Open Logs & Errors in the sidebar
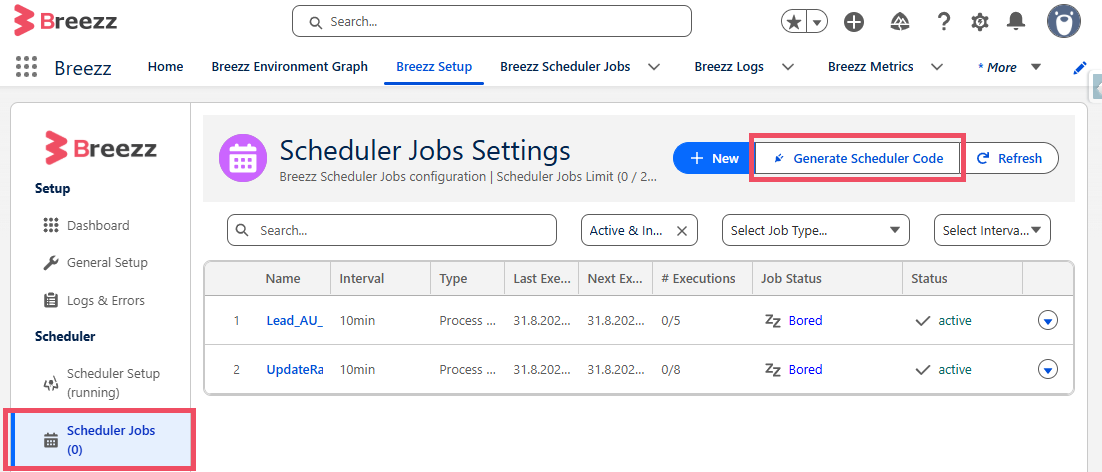Image resolution: width=1102 pixels, height=472 pixels. [x=94, y=301]
